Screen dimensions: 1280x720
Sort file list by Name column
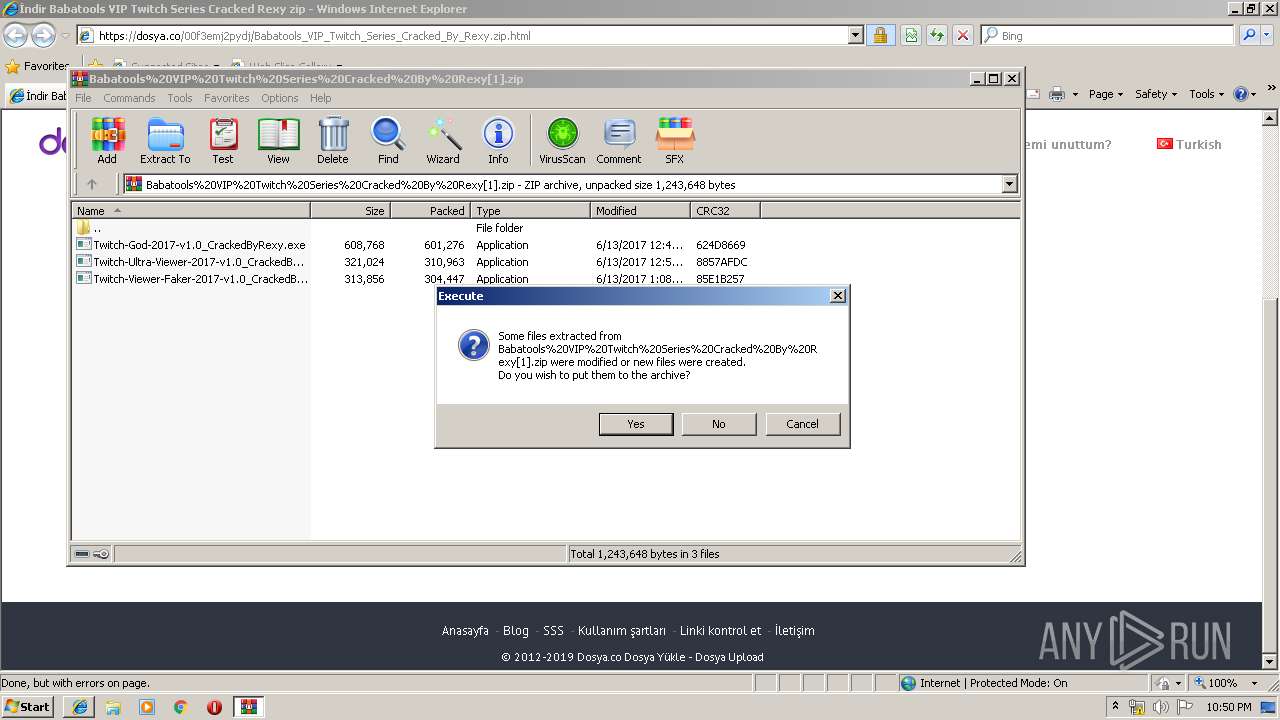191,211
